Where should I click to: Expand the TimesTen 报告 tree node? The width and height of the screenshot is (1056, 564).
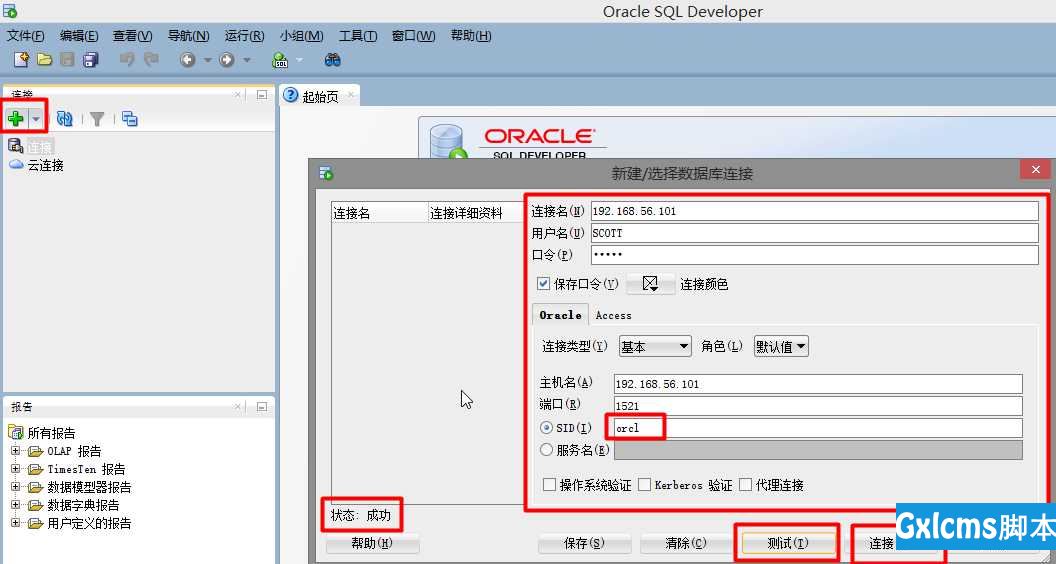point(15,468)
